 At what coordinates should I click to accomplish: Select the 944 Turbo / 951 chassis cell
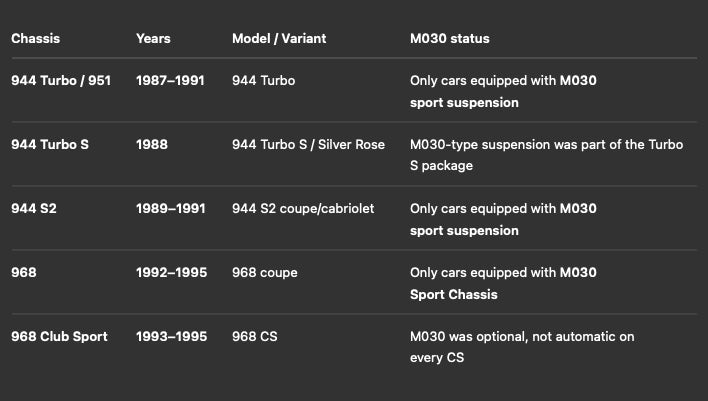tap(61, 81)
